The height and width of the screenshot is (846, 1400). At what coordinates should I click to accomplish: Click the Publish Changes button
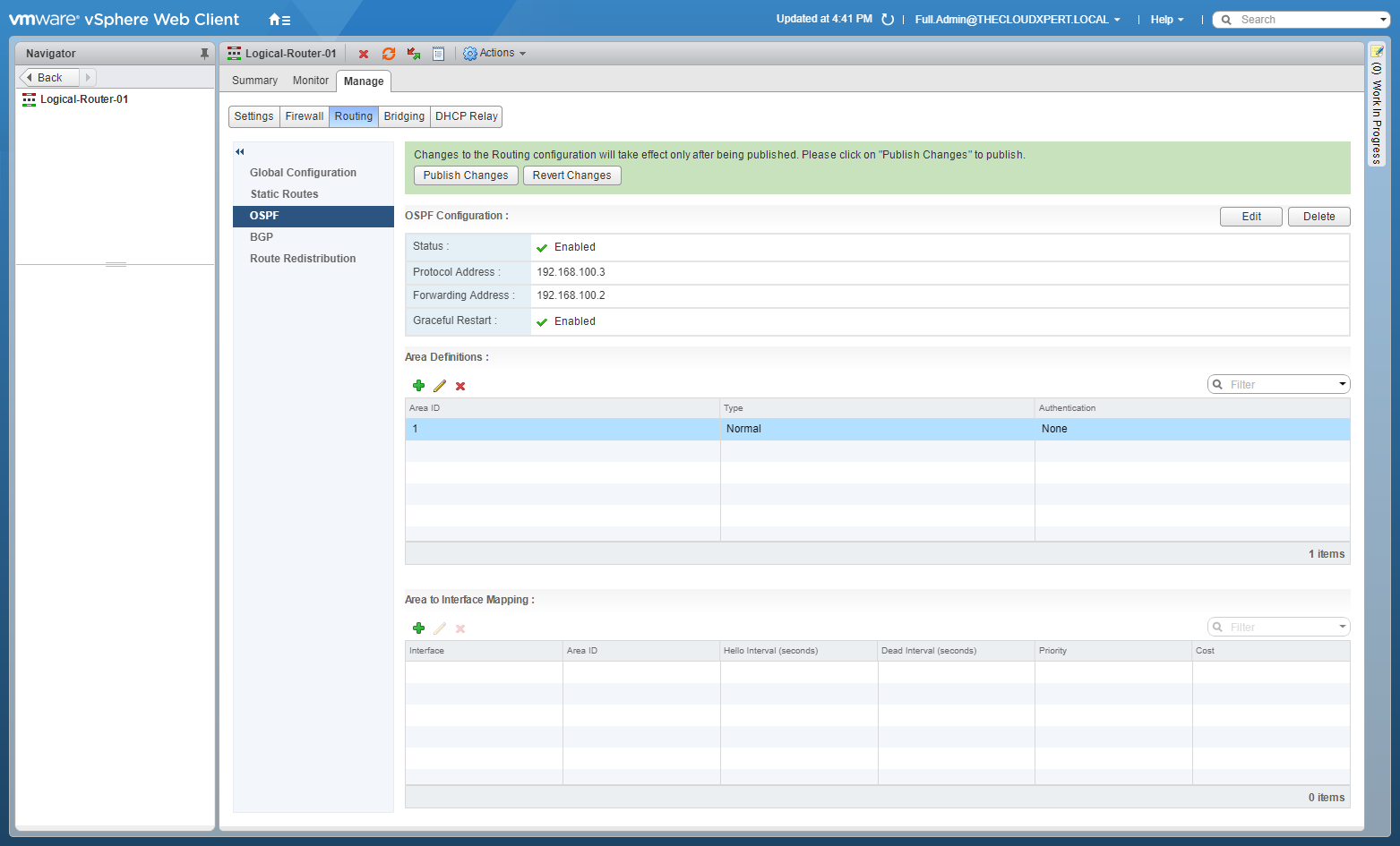click(x=465, y=175)
